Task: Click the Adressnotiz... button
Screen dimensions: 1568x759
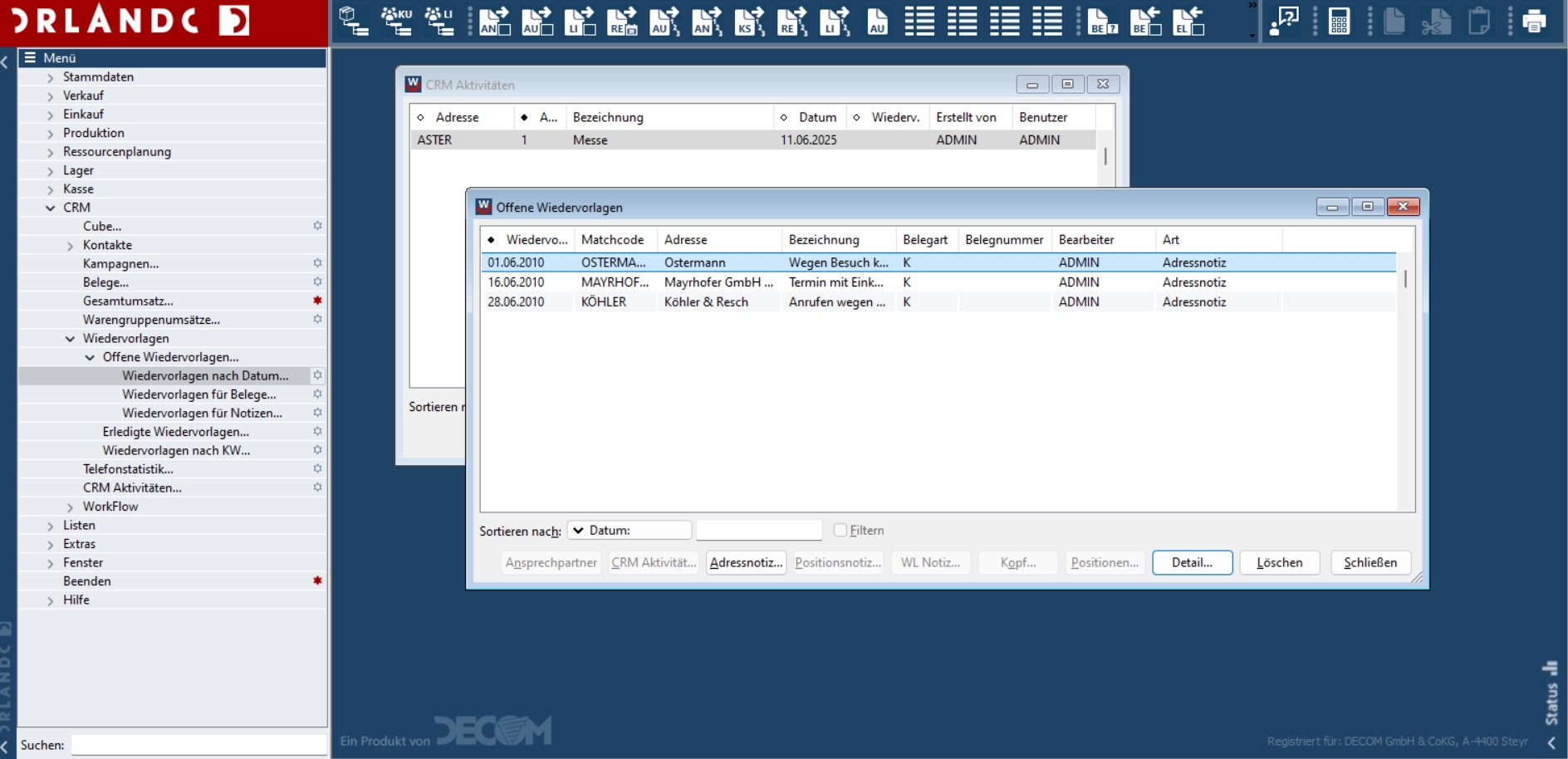Action: pyautogui.click(x=746, y=562)
